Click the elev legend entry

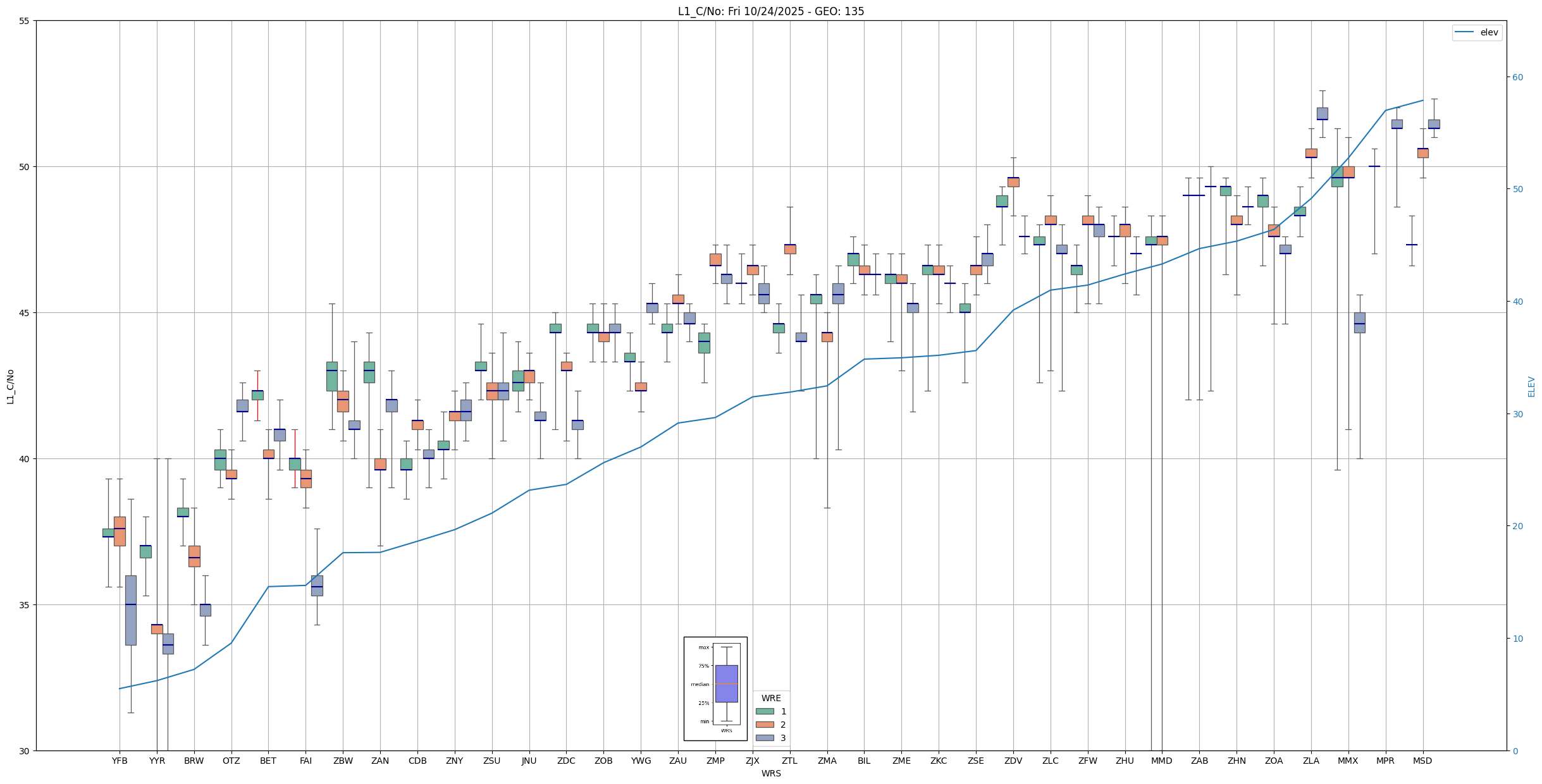point(1477,32)
